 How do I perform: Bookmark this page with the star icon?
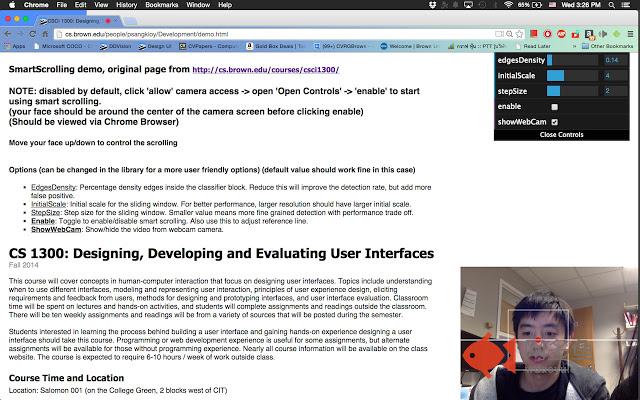click(x=519, y=34)
